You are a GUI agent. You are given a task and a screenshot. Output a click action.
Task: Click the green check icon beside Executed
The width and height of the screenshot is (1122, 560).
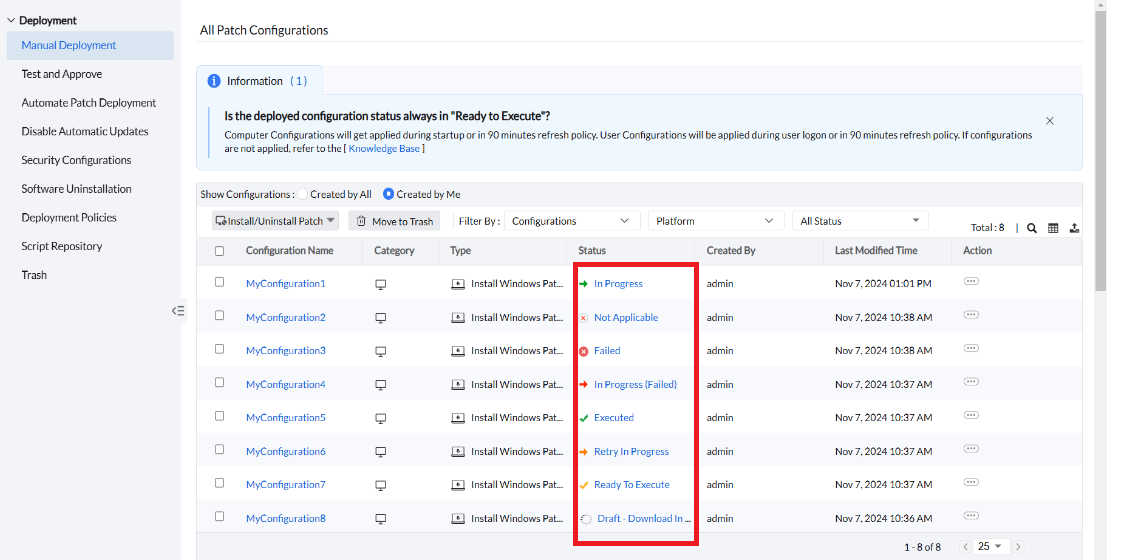coord(583,418)
